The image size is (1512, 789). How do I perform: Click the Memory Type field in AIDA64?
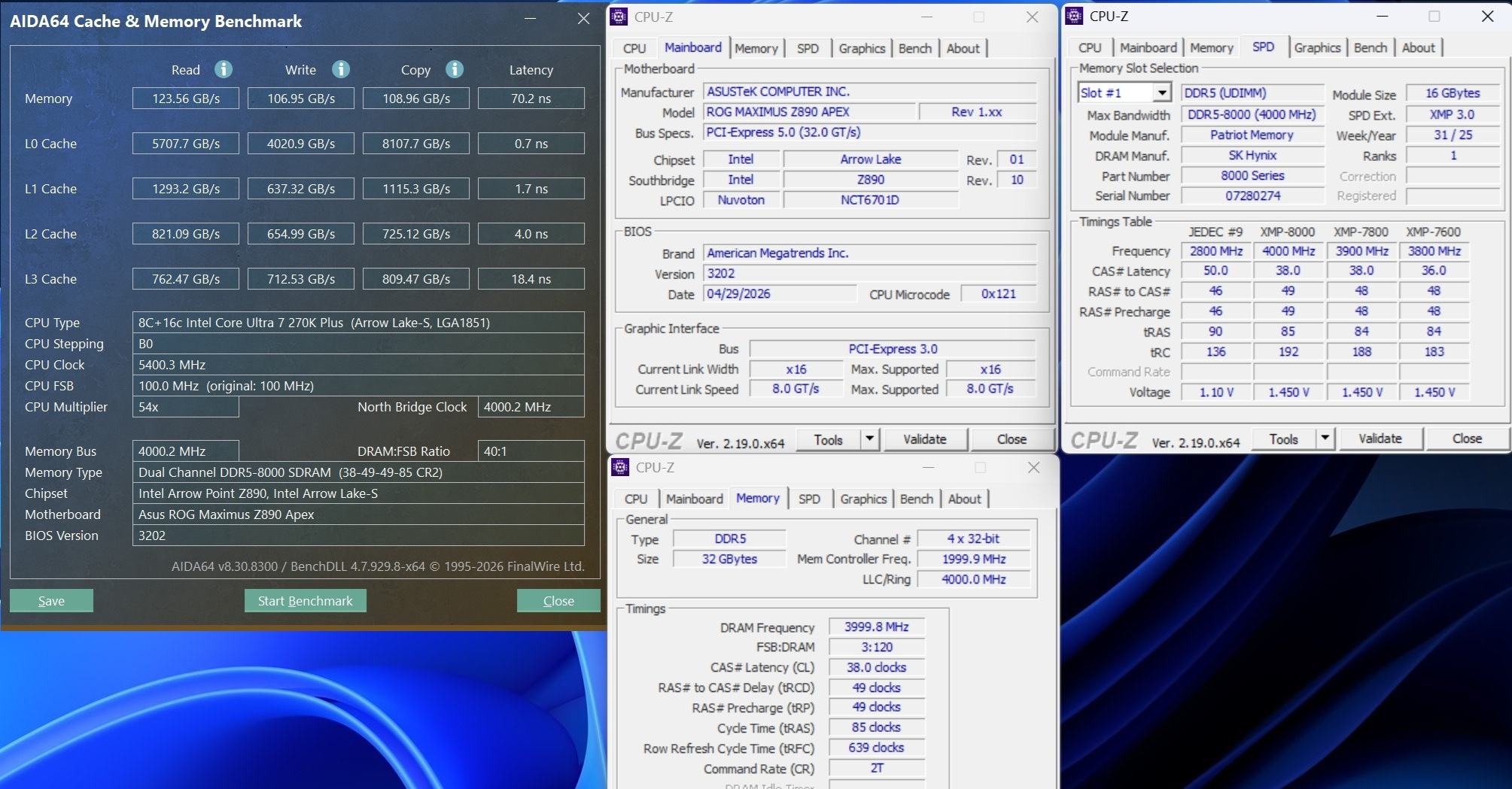point(358,472)
